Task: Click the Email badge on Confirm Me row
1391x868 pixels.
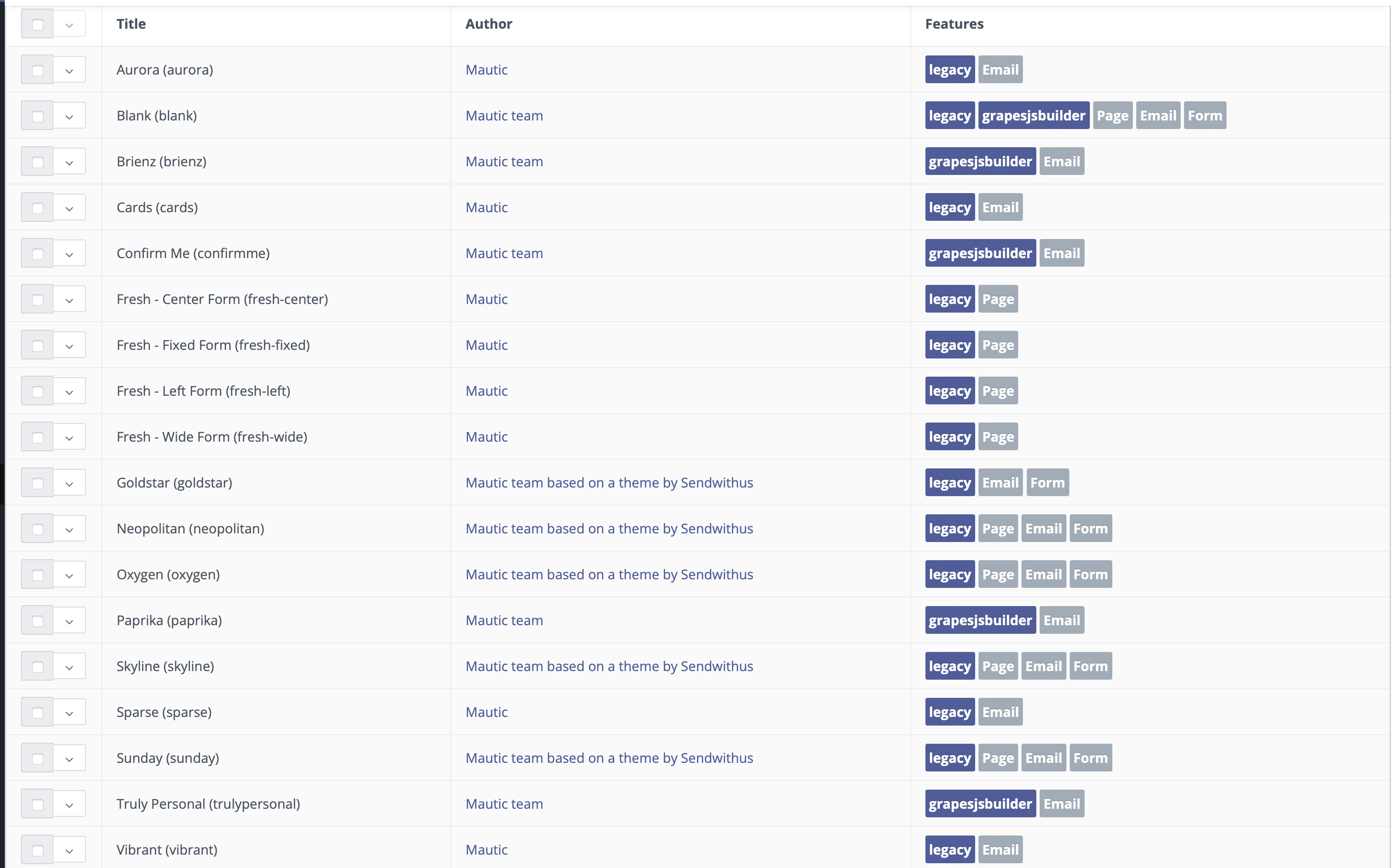Action: tap(1061, 252)
